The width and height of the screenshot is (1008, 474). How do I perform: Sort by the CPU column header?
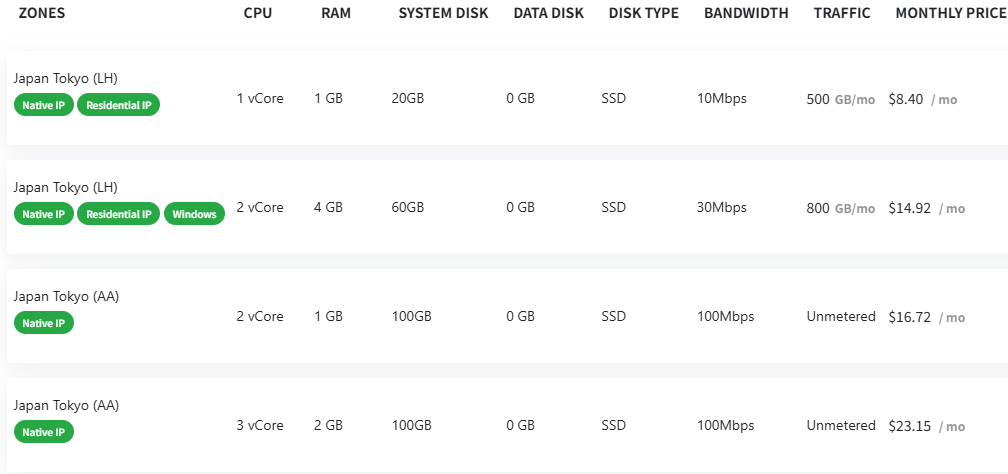coord(258,13)
